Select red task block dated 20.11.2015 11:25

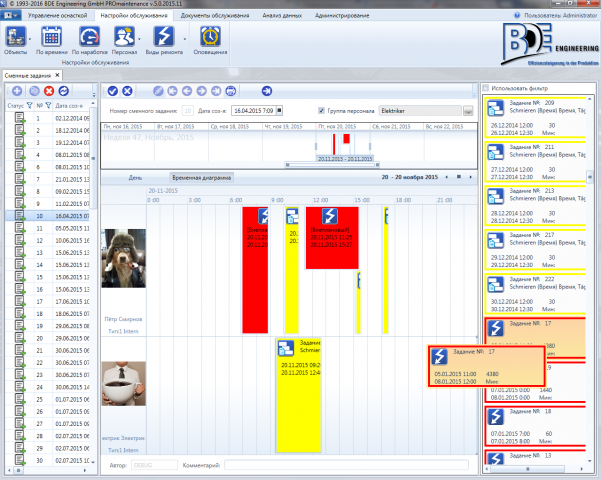coord(332,238)
